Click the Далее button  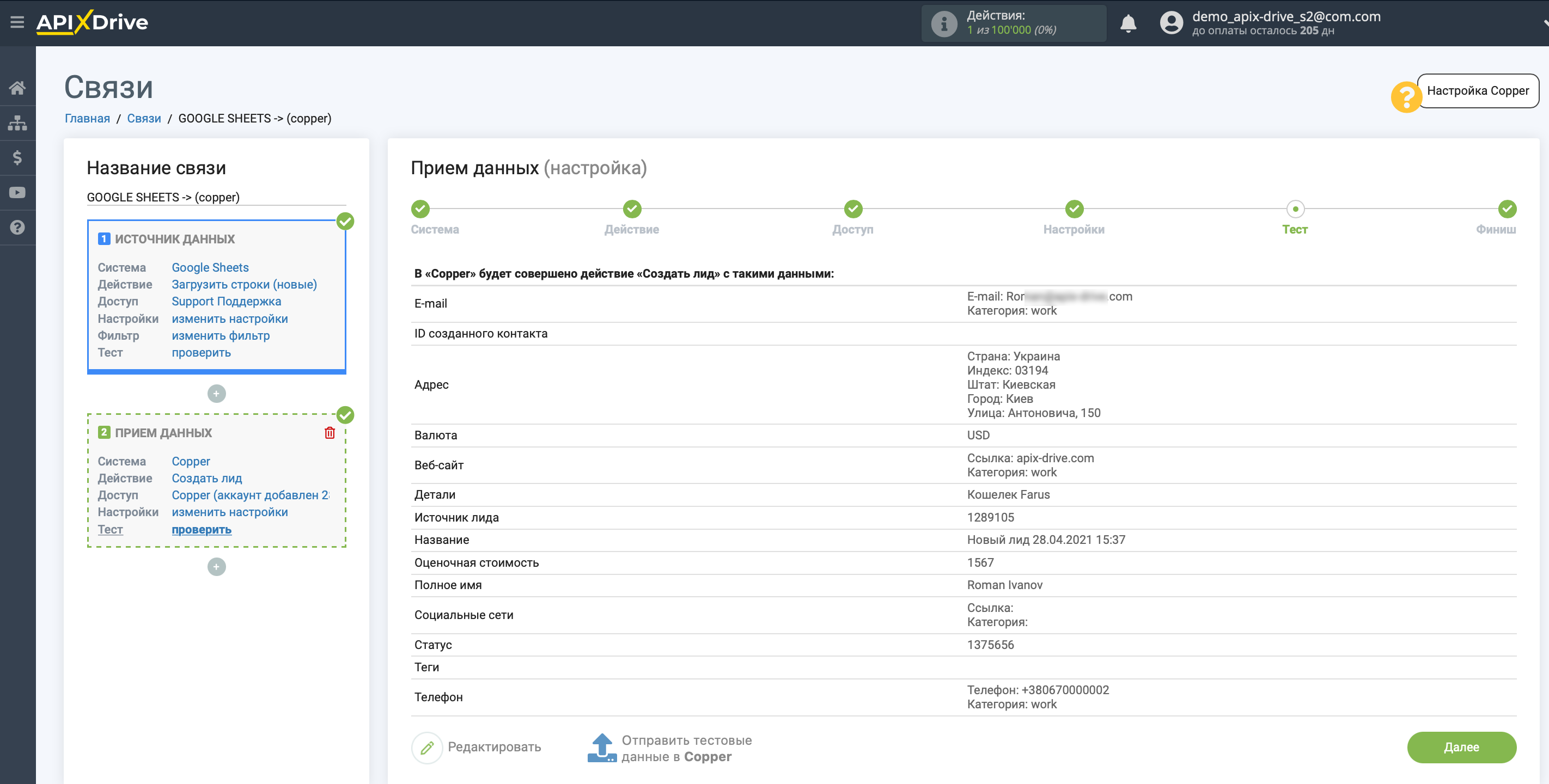[1461, 748]
